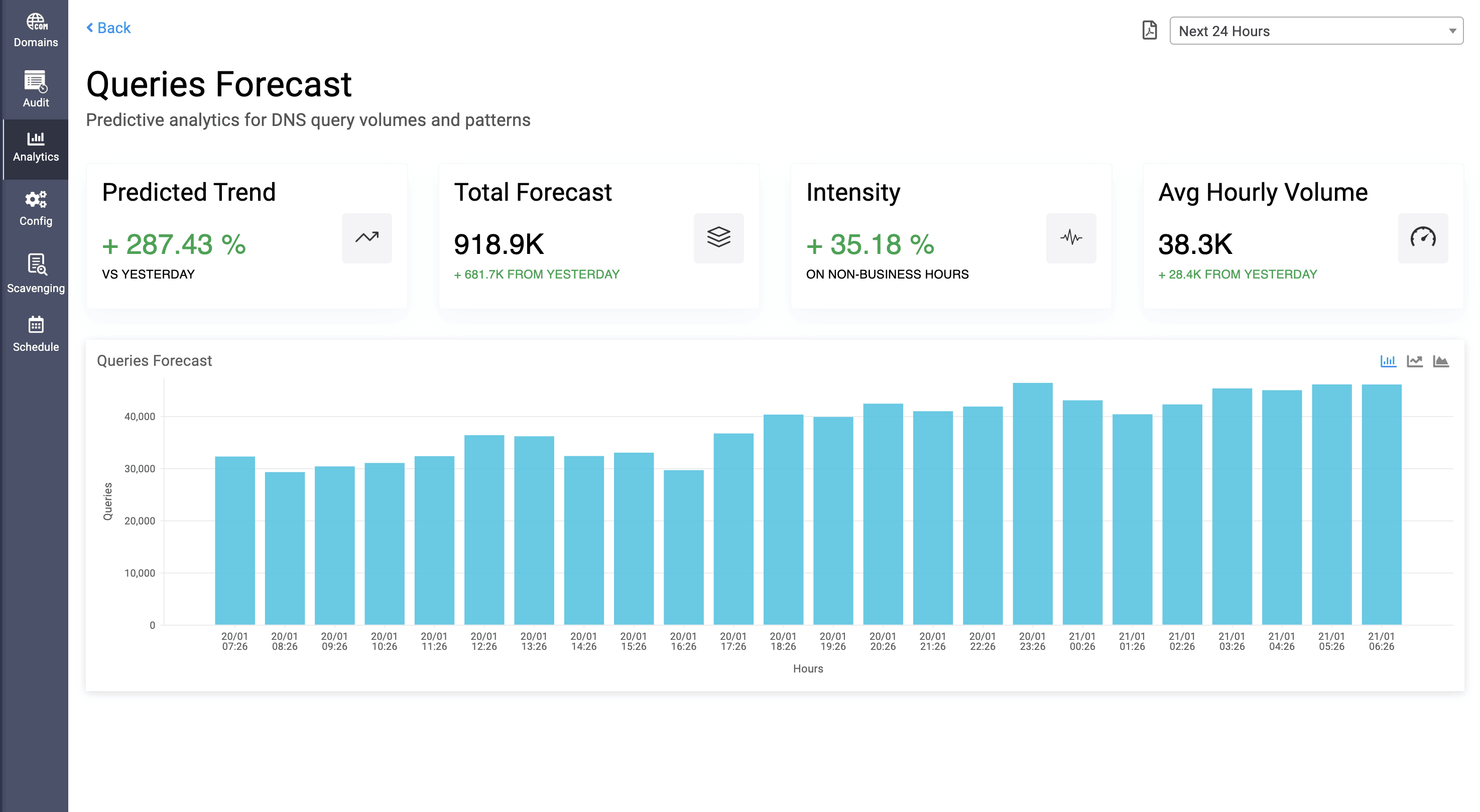
Task: Click the Total Forecast layers icon
Action: click(718, 238)
